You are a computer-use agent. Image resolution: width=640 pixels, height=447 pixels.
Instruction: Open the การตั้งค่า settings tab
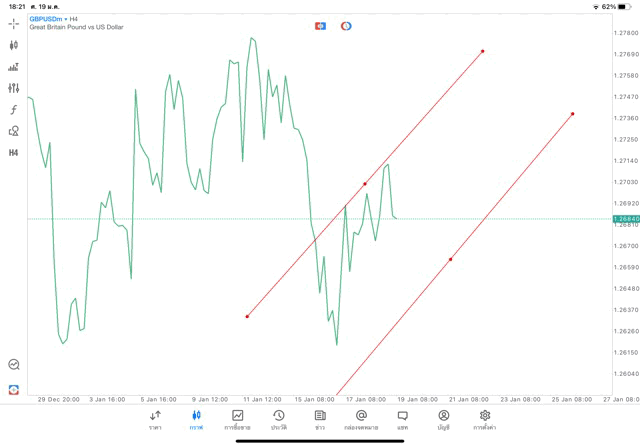[485, 419]
